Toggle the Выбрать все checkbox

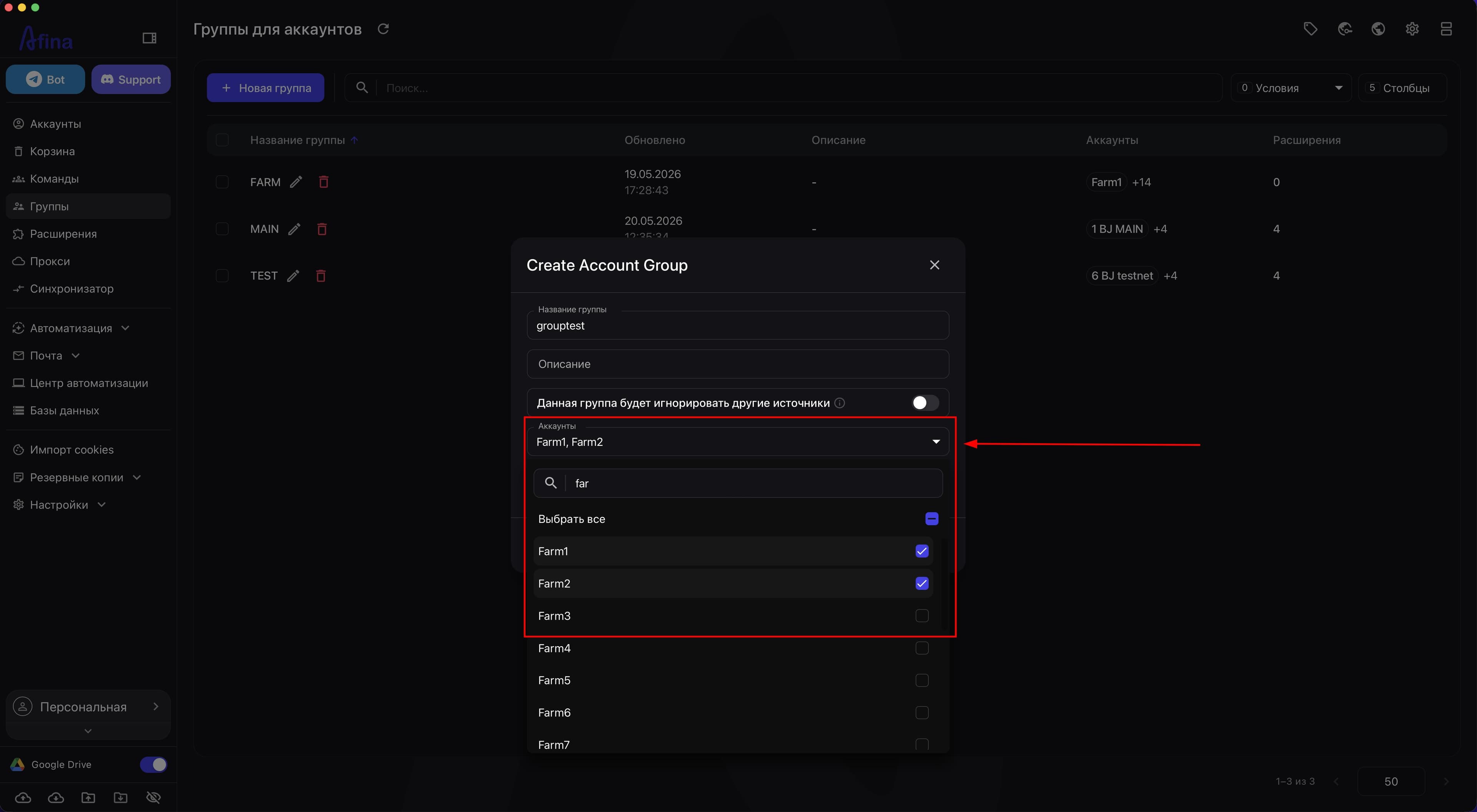click(x=932, y=519)
